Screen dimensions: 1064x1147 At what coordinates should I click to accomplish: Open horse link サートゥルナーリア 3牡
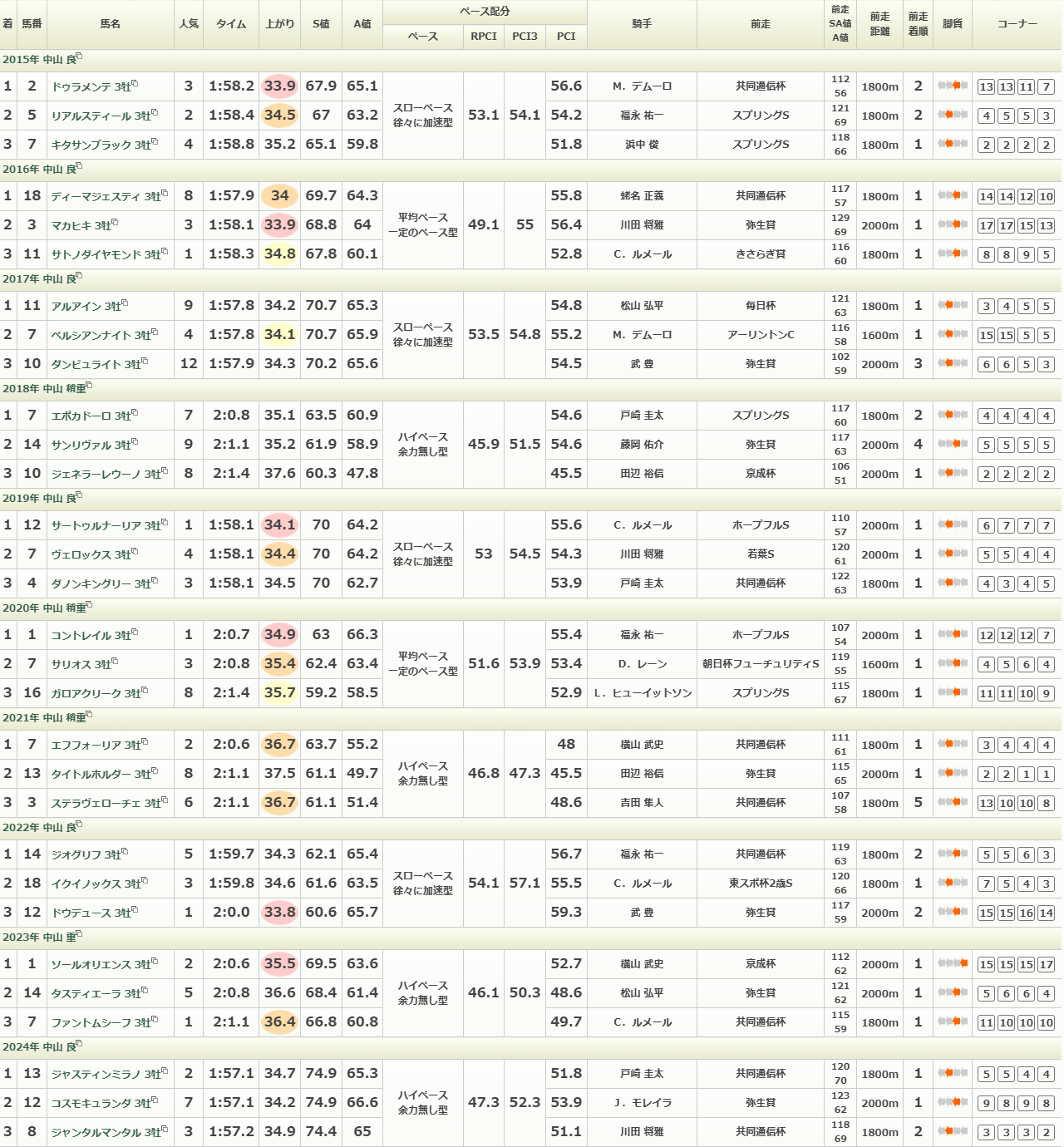coord(106,526)
